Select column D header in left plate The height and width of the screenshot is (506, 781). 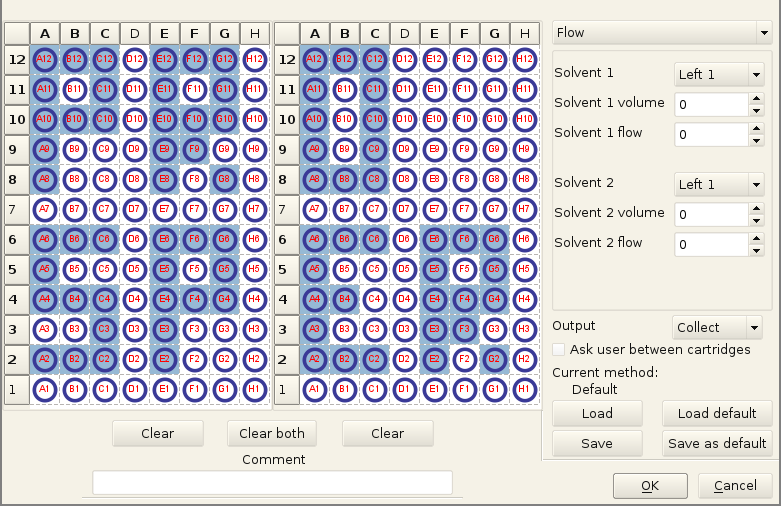click(x=134, y=34)
